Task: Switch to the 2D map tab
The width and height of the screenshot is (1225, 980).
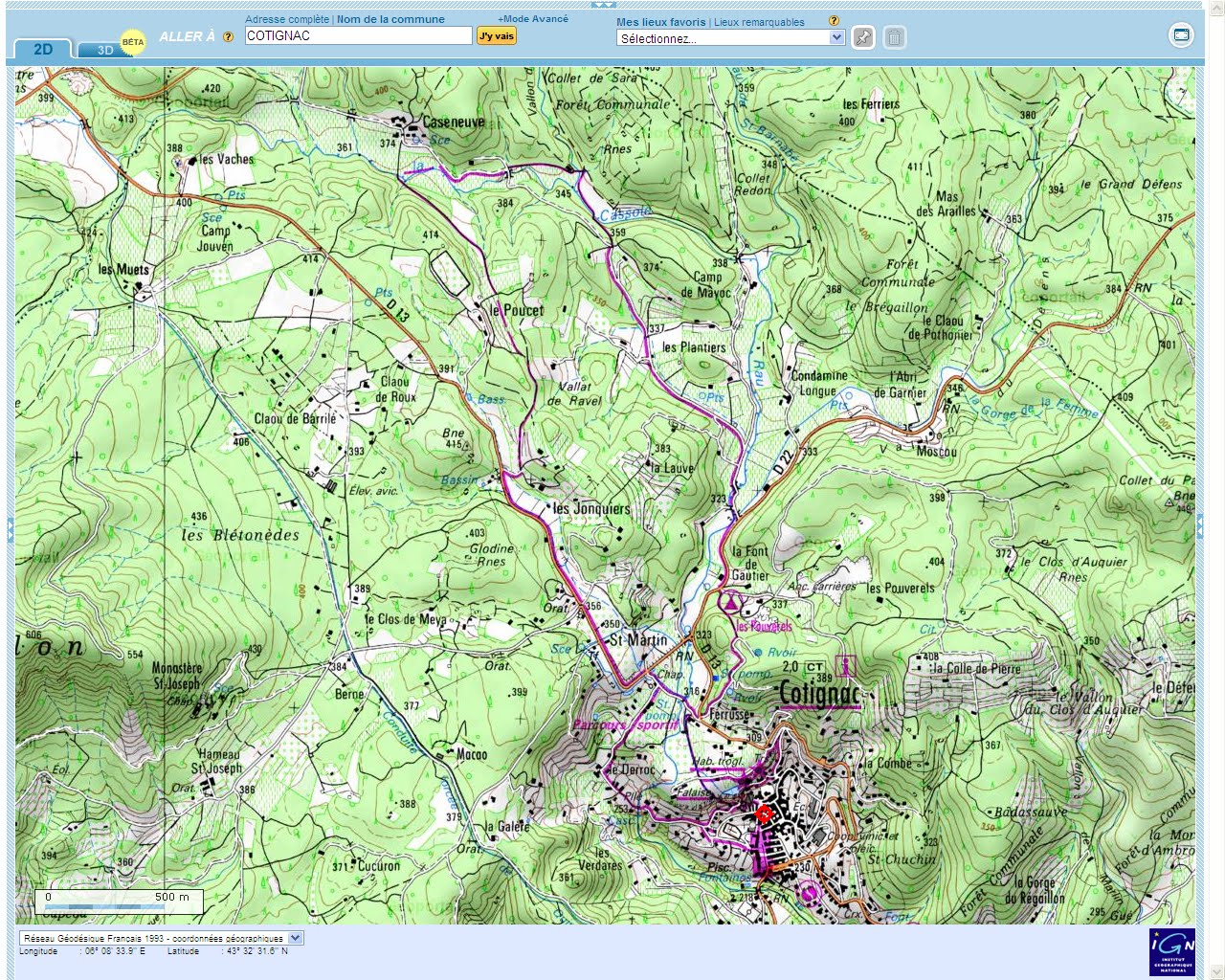Action: 42,50
